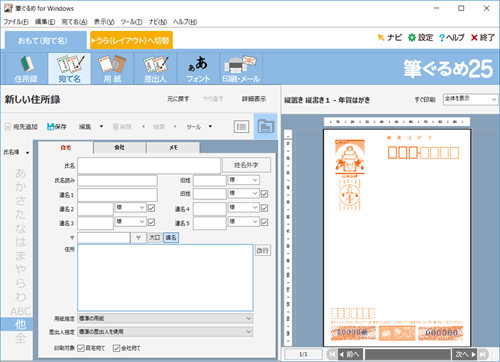Viewport: 500px width, 362px height.
Task: Switch to the メモ tab
Action: click(x=173, y=147)
